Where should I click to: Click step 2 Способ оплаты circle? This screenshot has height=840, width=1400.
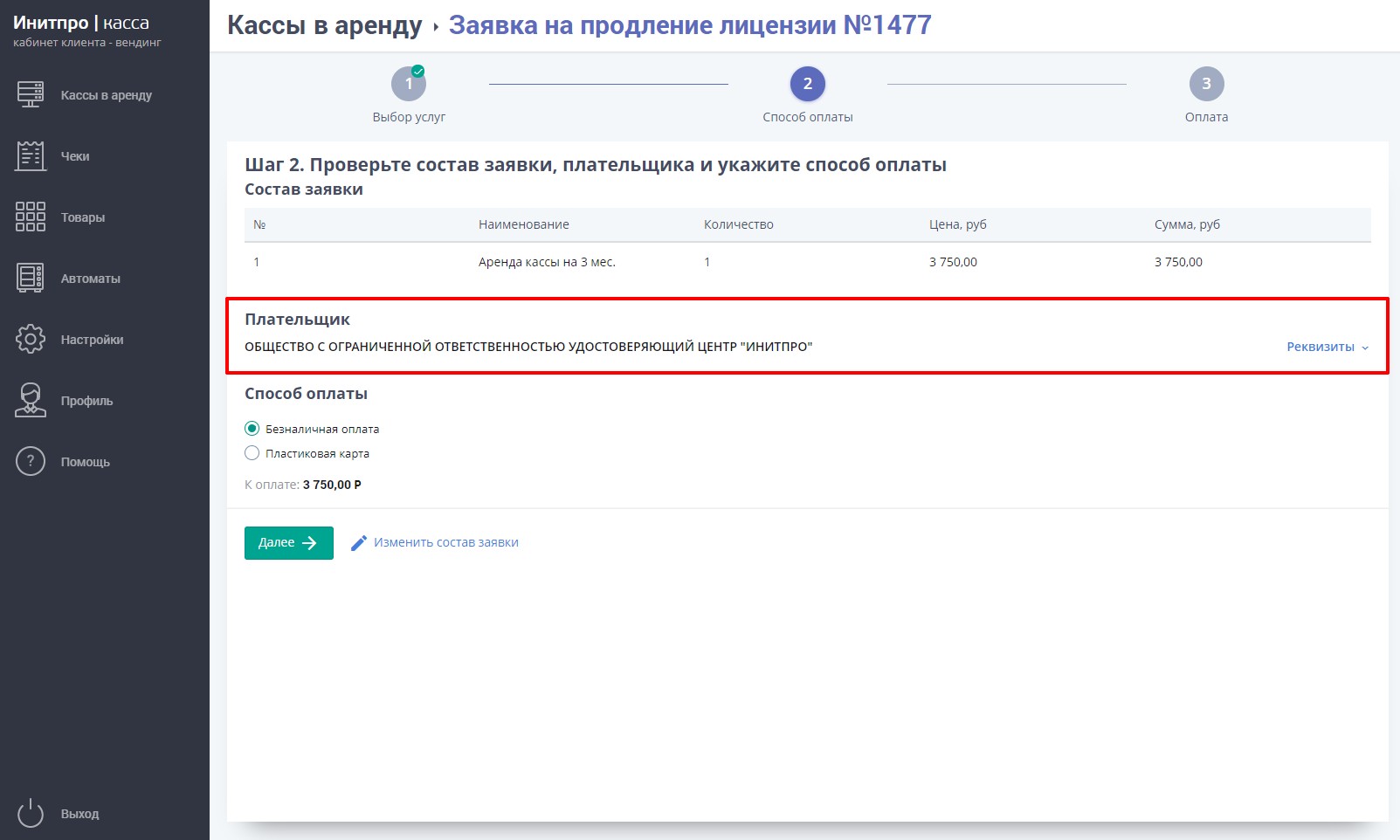808,84
